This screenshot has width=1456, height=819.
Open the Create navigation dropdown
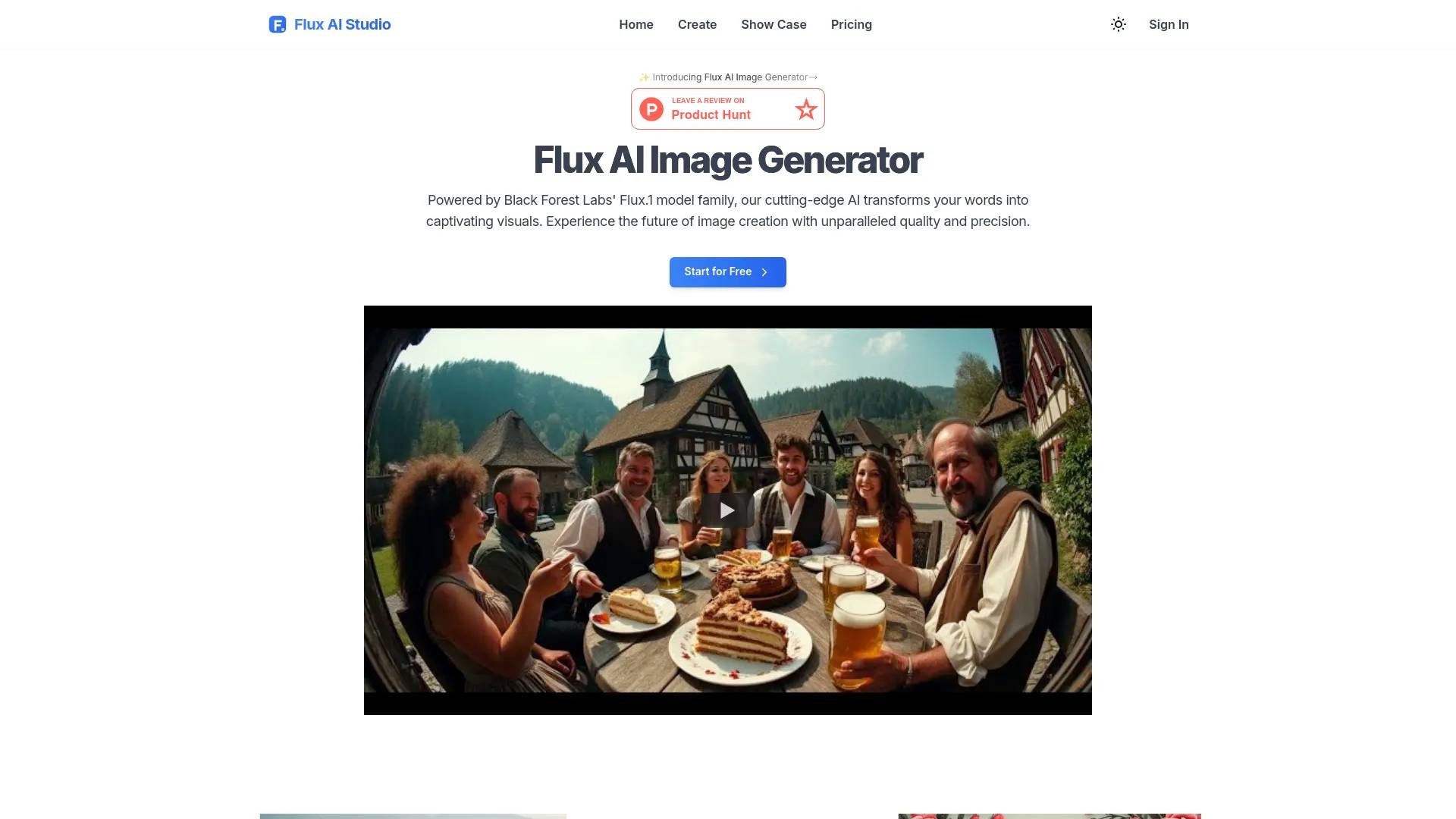(x=697, y=24)
